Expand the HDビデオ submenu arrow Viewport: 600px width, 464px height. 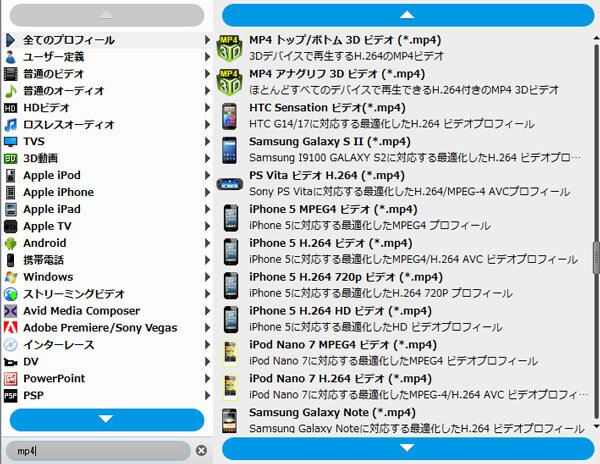(207, 108)
